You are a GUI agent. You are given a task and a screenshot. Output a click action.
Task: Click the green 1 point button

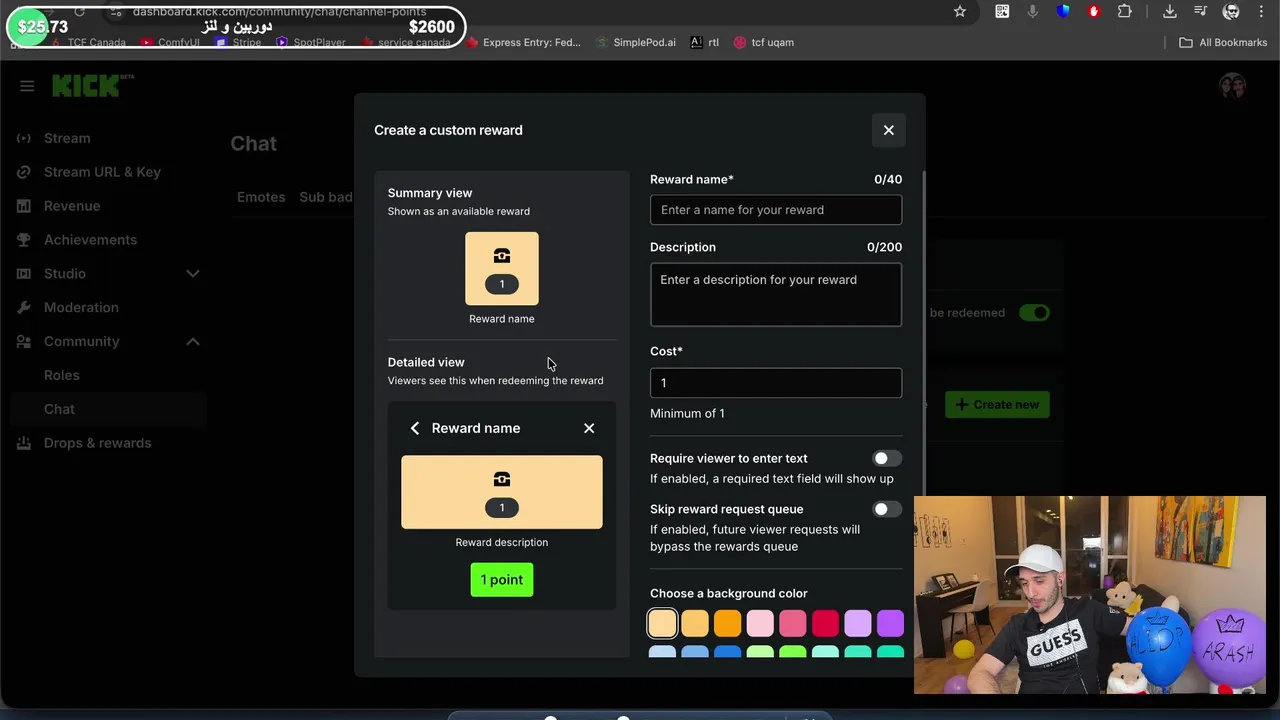502,580
